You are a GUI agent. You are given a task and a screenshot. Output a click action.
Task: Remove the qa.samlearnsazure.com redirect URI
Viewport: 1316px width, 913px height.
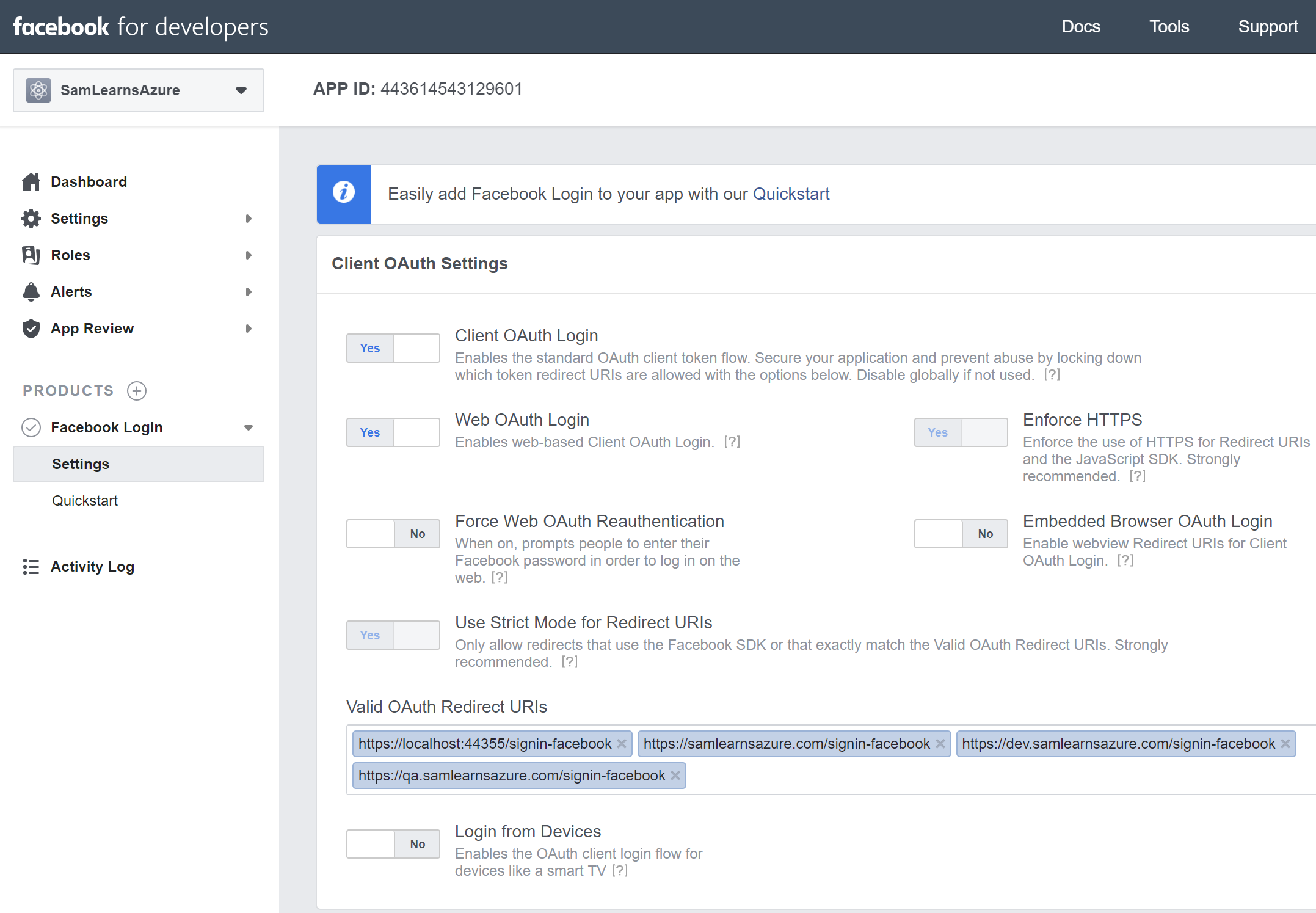(x=675, y=776)
